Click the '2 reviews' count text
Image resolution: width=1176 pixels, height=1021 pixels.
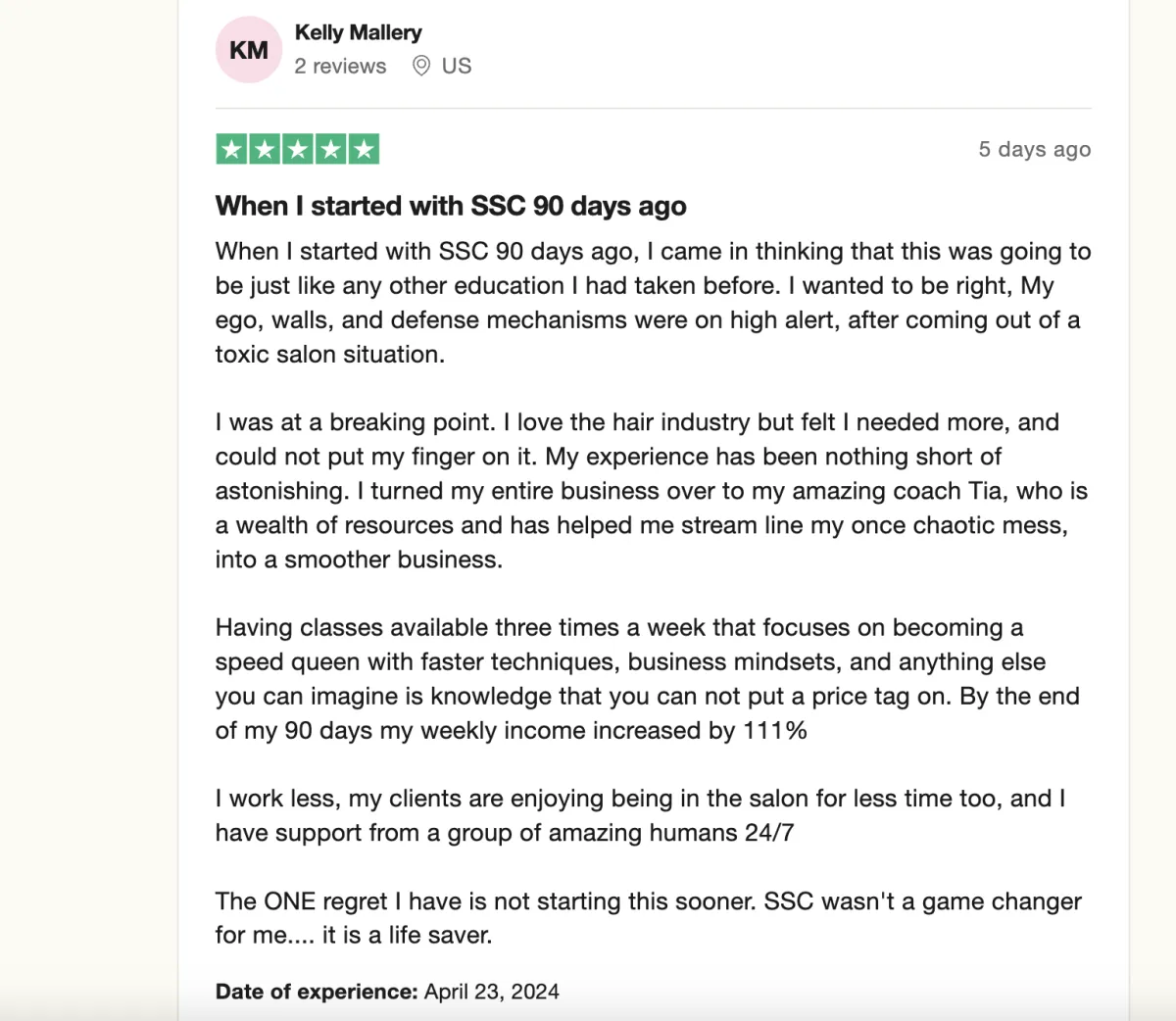click(x=340, y=66)
